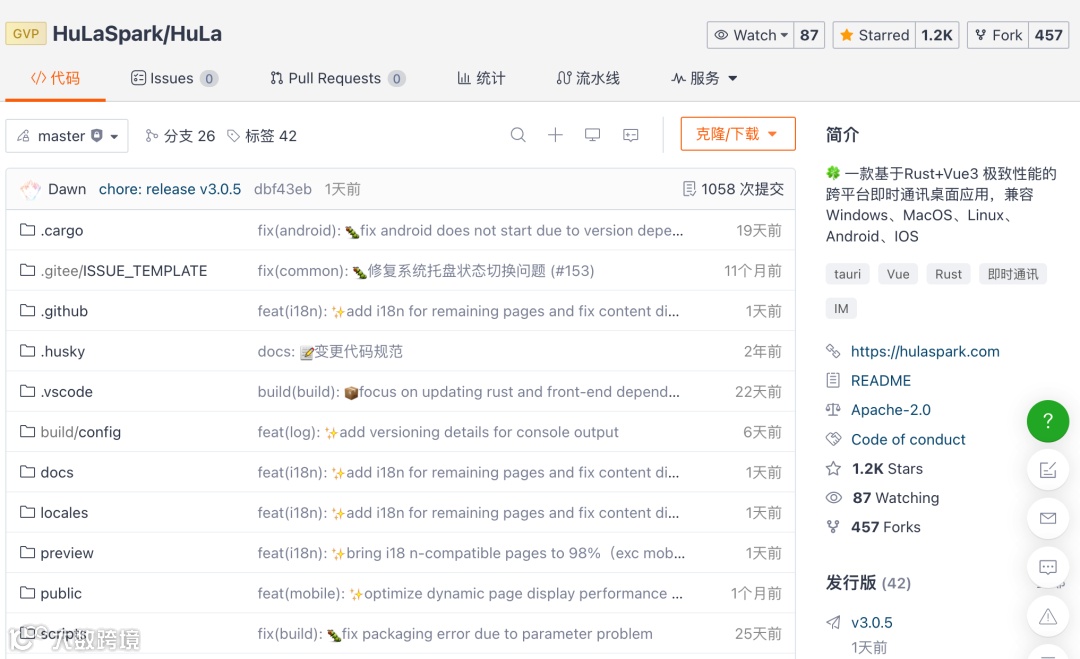Expand the 服务 menu
This screenshot has height=659, width=1080.
click(x=704, y=79)
